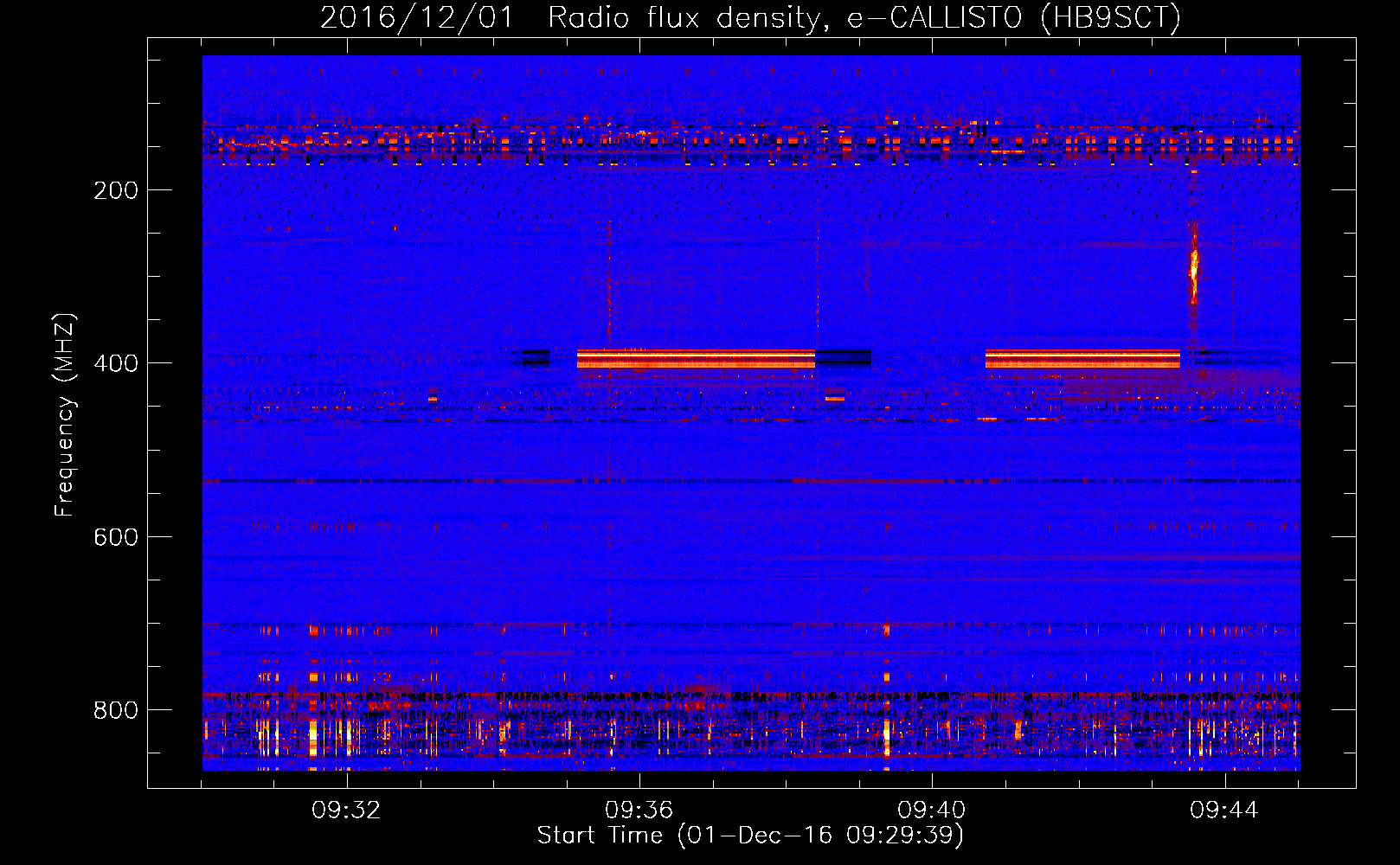Click the 09:44 time tick label

(1224, 811)
